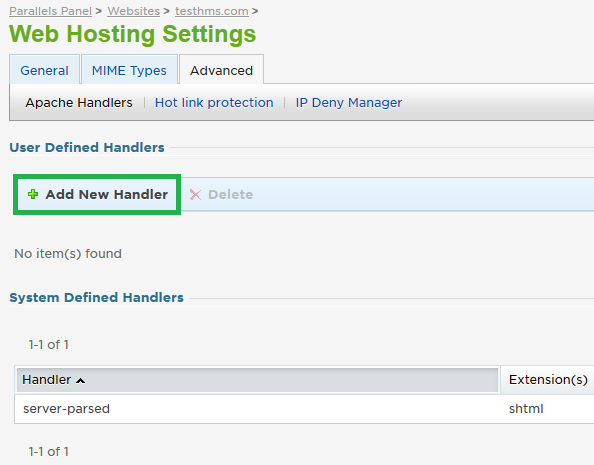This screenshot has width=594, height=465.
Task: Select the Advanced tab
Action: [222, 70]
